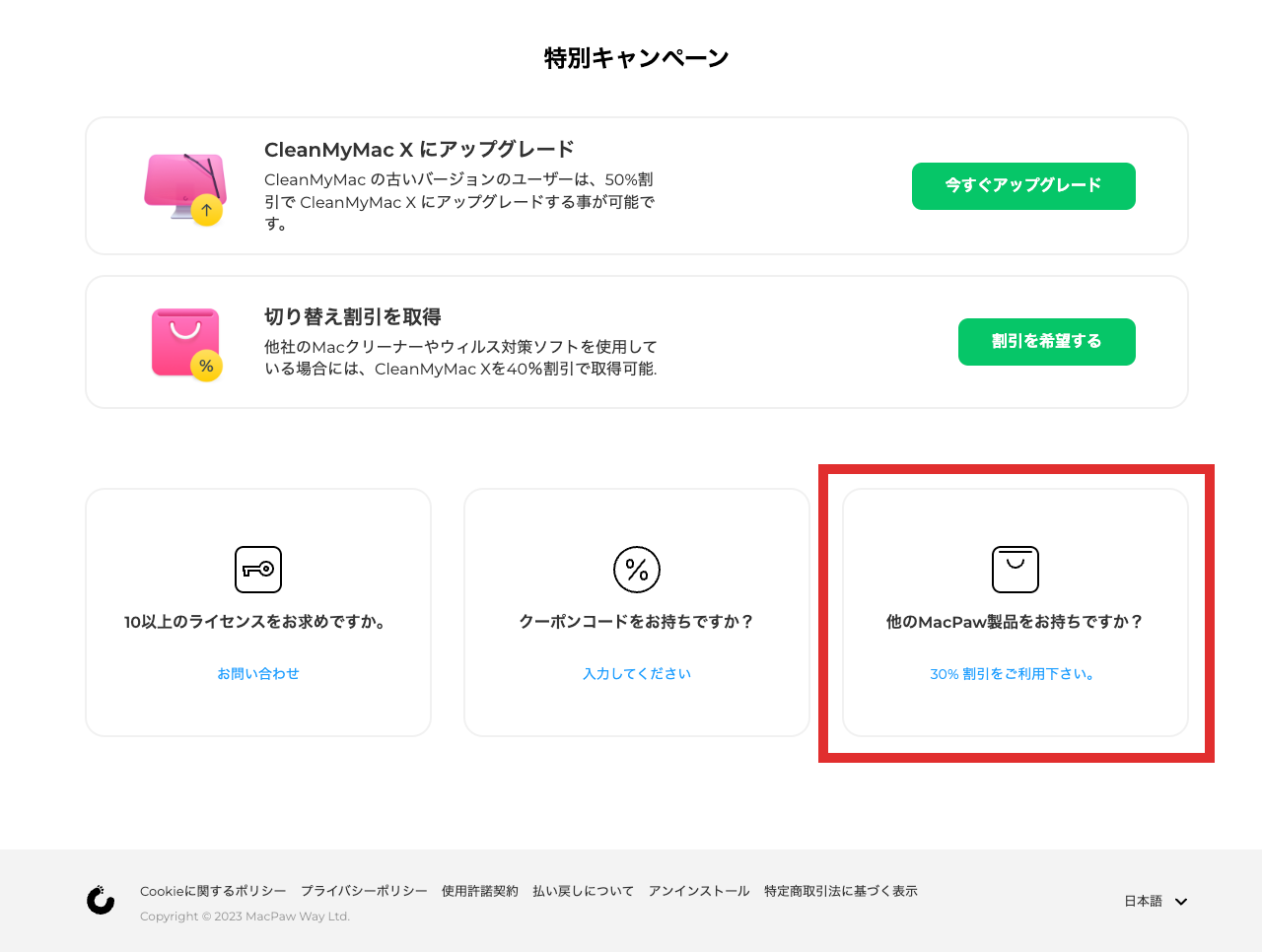Click the MacPaw logo in footer
Screen dimensions: 1262x952
[101, 900]
